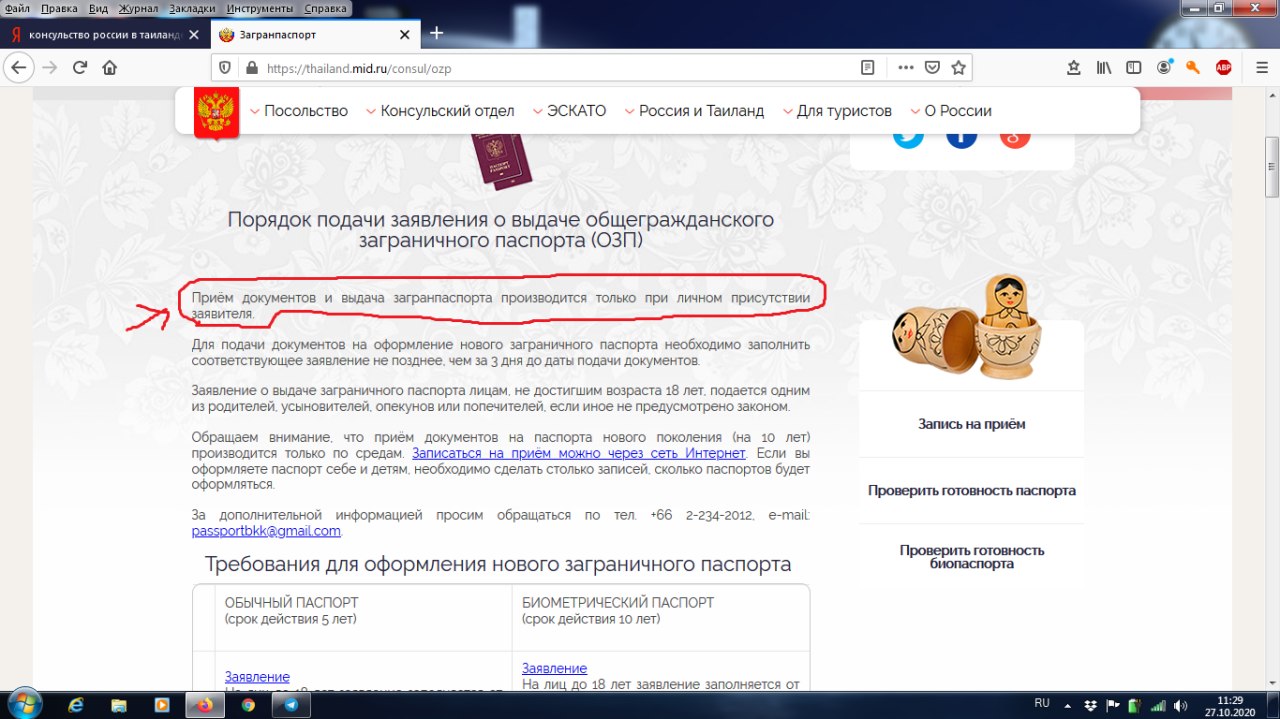Open Заявление link under ОБЫЧНЫЙ ПАСПОРТ
Viewport: 1280px width, 719px height.
[x=257, y=677]
